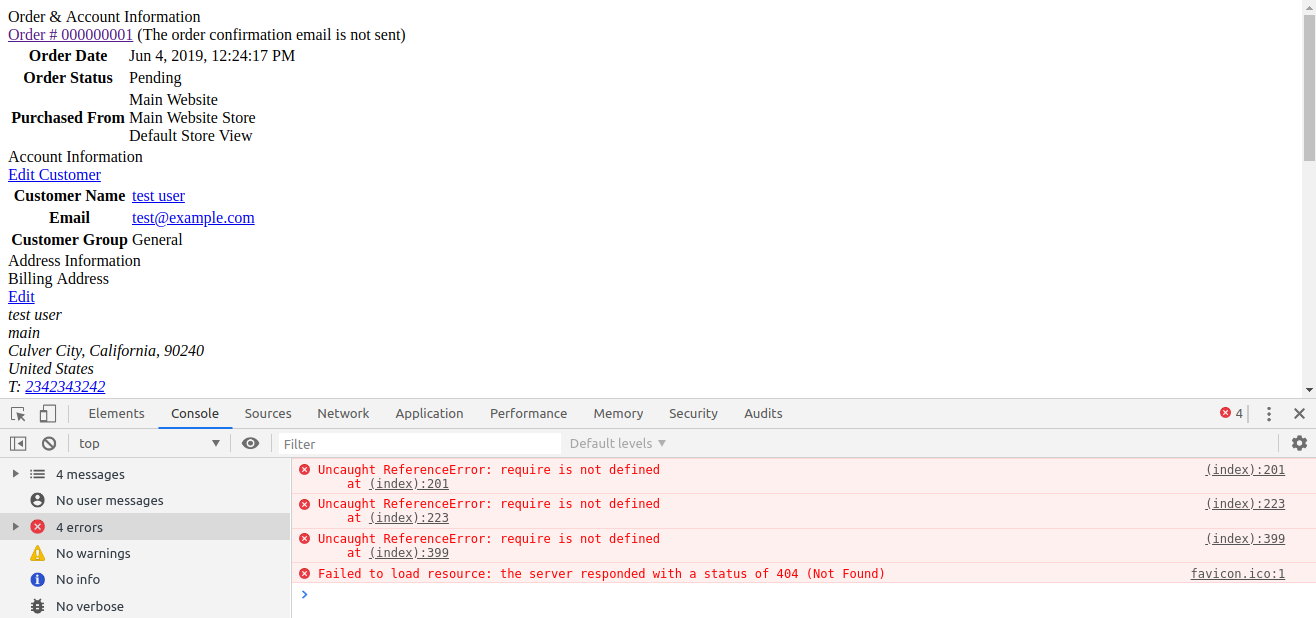Clear the console with the ban icon
The height and width of the screenshot is (618, 1316).
tap(49, 444)
